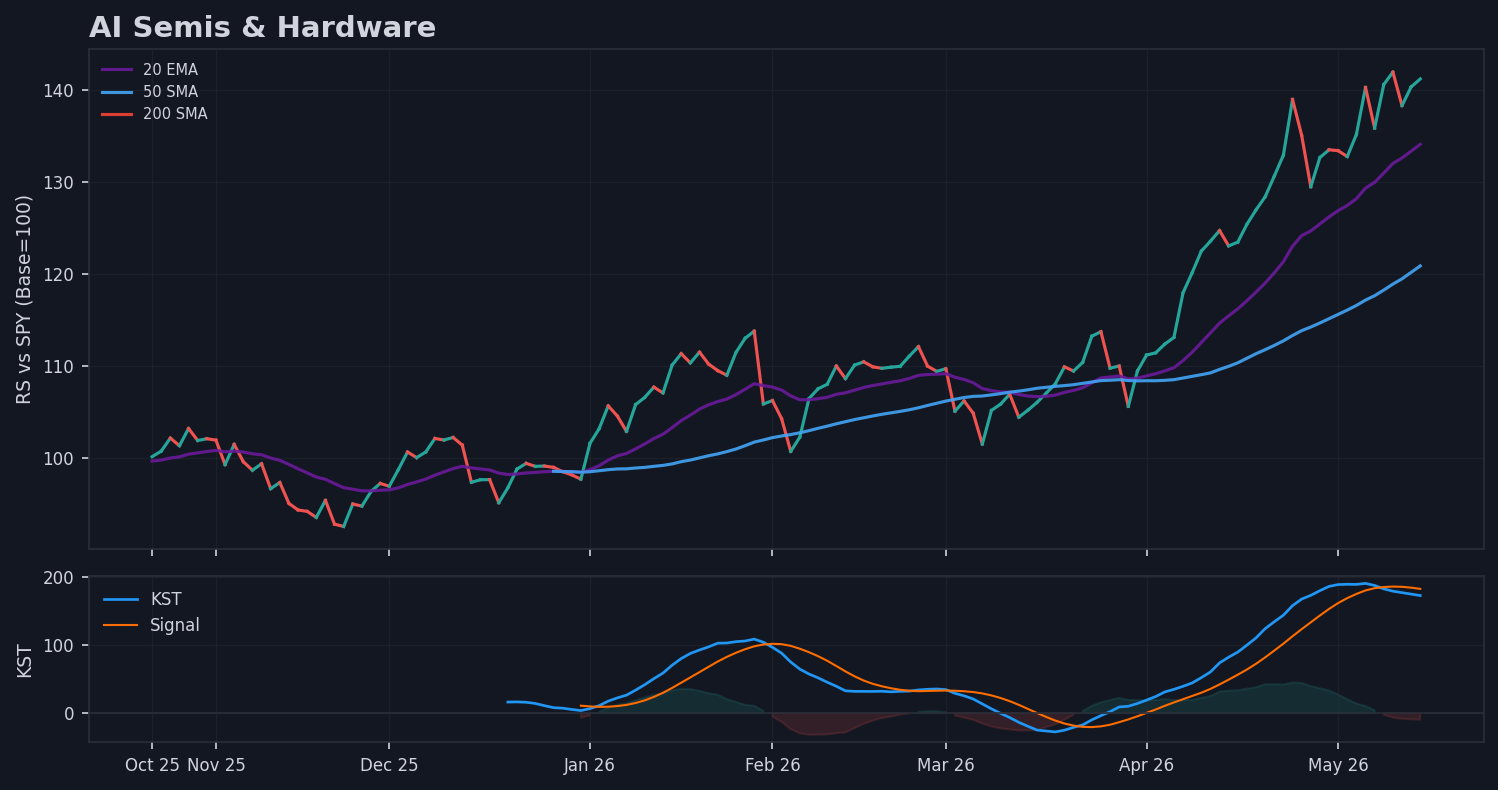Click the "Mar 26" date label
Screen dimensions: 1498x790
(946, 766)
